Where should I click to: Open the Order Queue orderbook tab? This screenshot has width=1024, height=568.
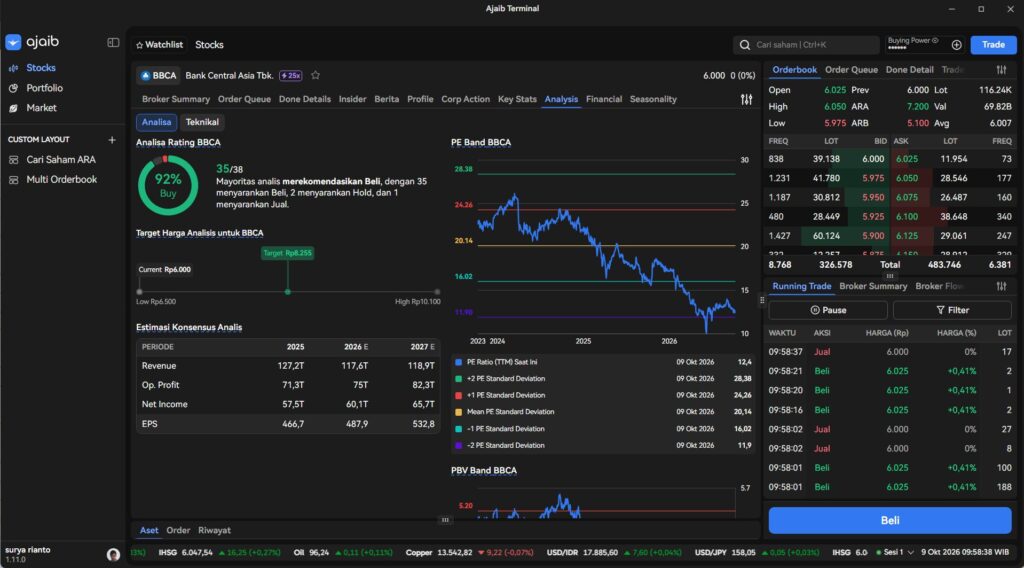coord(851,70)
